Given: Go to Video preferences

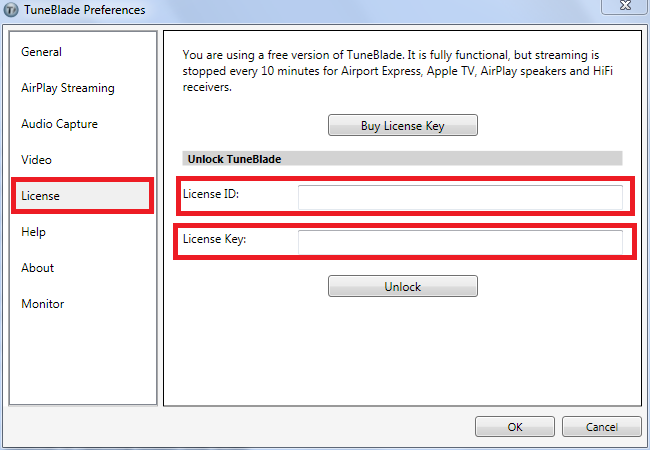Looking at the screenshot, I should [x=36, y=160].
